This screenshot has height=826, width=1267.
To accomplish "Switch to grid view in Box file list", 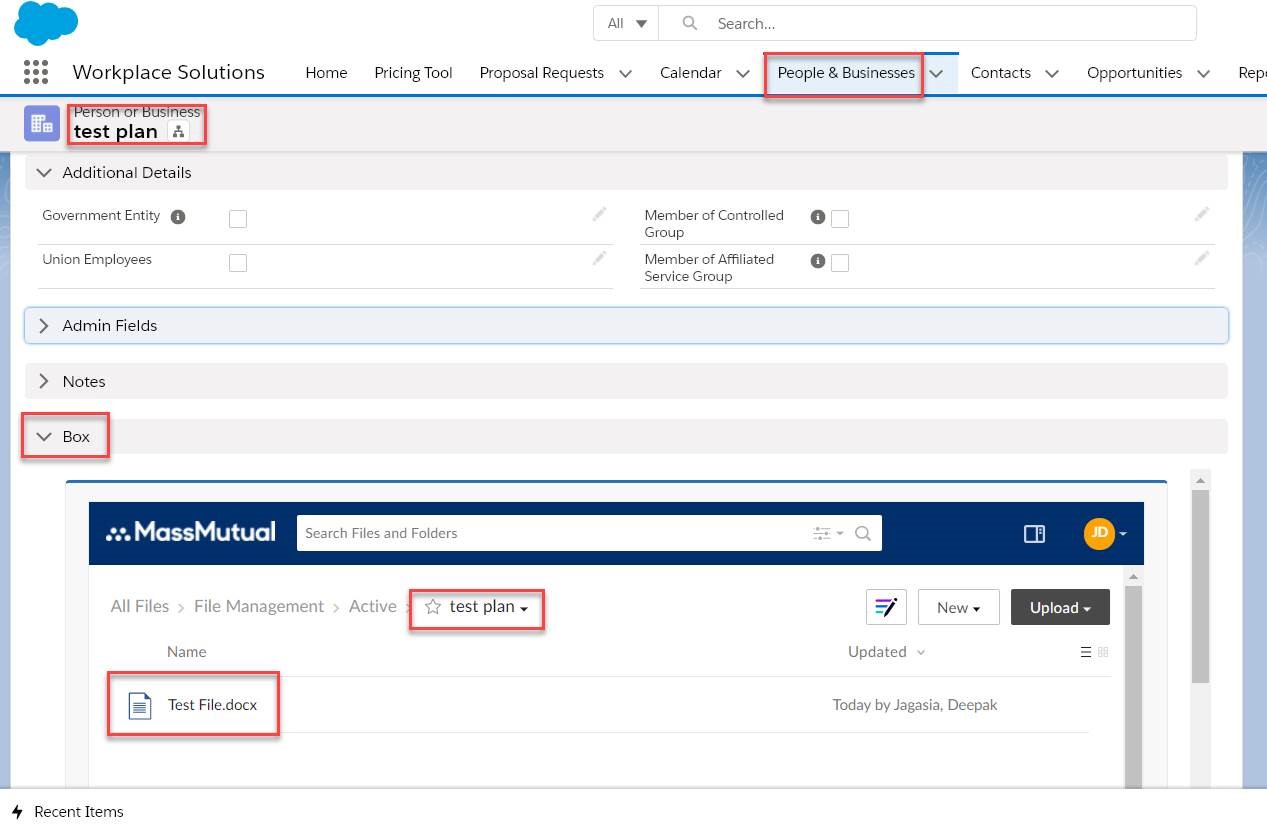I will pyautogui.click(x=1104, y=652).
